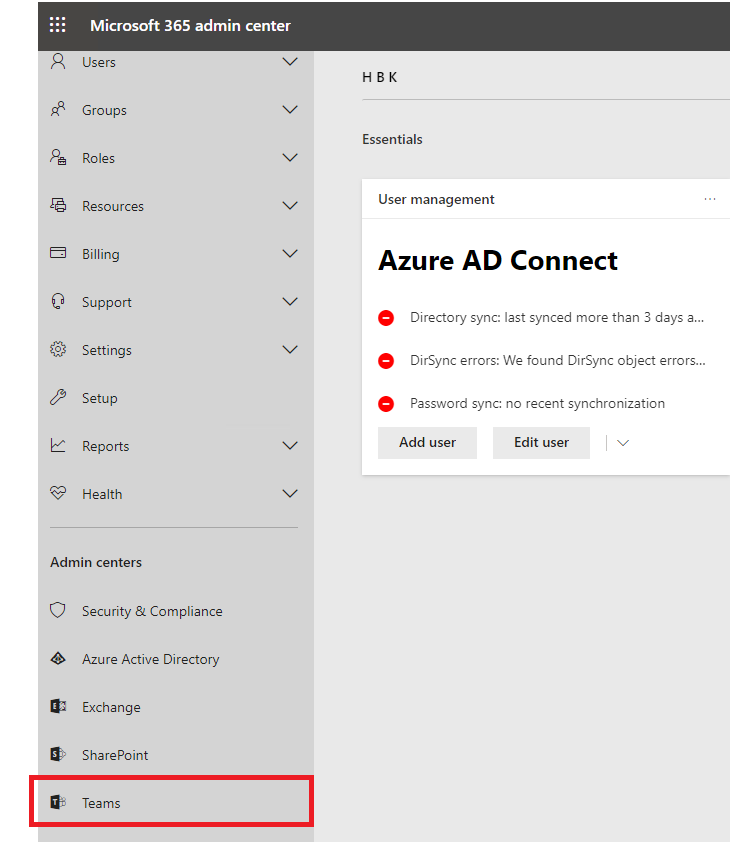The image size is (730, 842).
Task: Expand the Billing section chevron
Action: click(x=290, y=253)
